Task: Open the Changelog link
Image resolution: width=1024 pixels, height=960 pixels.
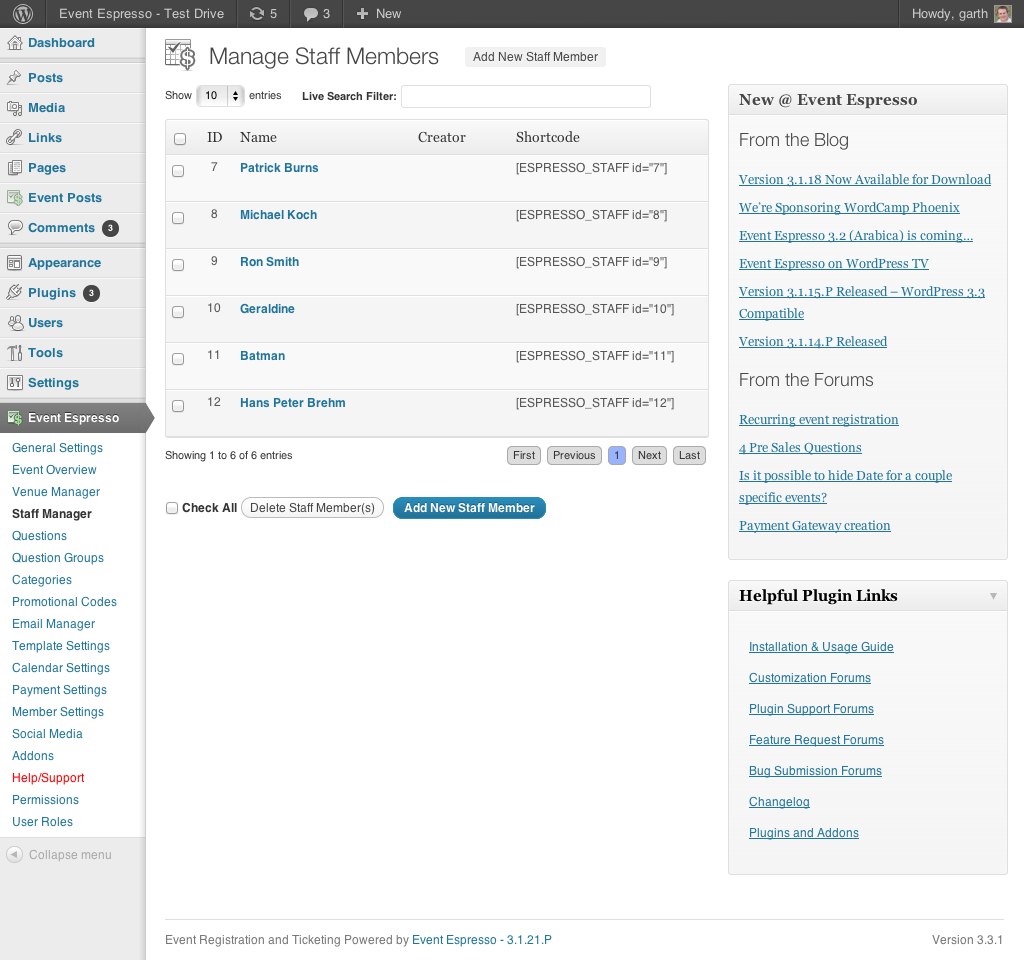Action: [x=779, y=802]
